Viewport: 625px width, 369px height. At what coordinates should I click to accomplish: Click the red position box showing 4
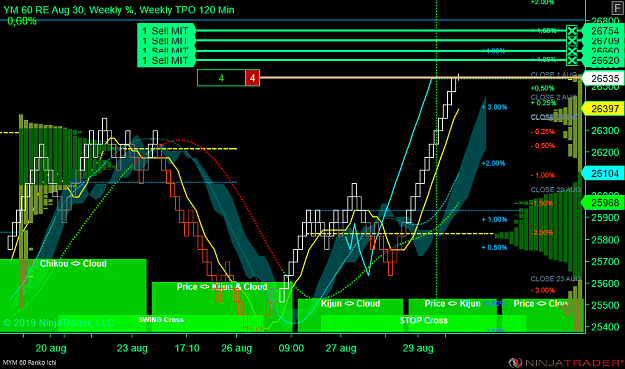252,78
